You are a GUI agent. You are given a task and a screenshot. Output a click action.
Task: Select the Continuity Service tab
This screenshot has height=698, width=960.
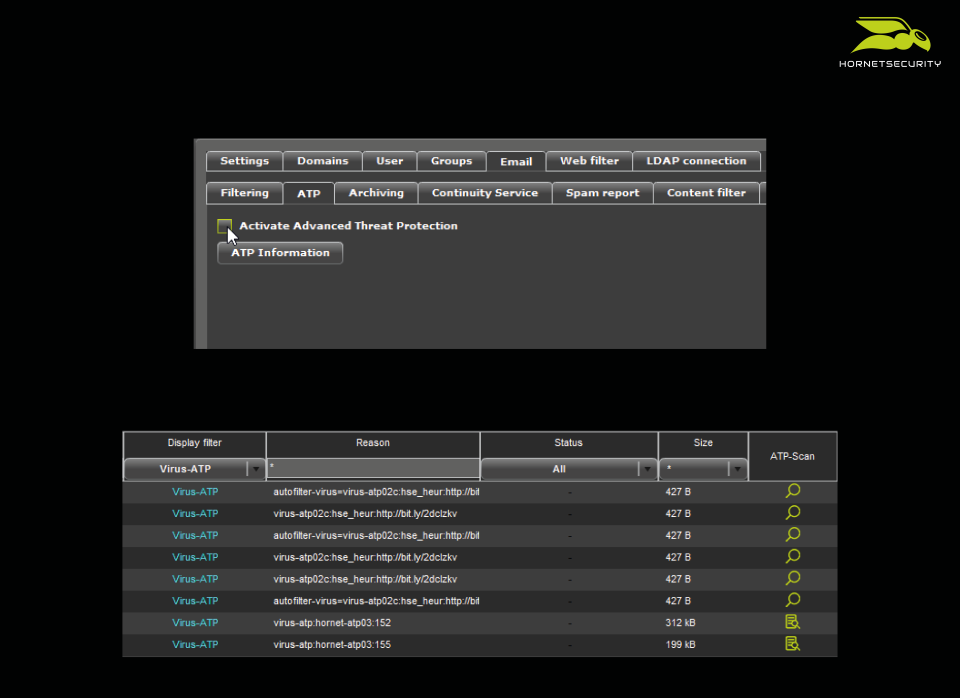(484, 193)
